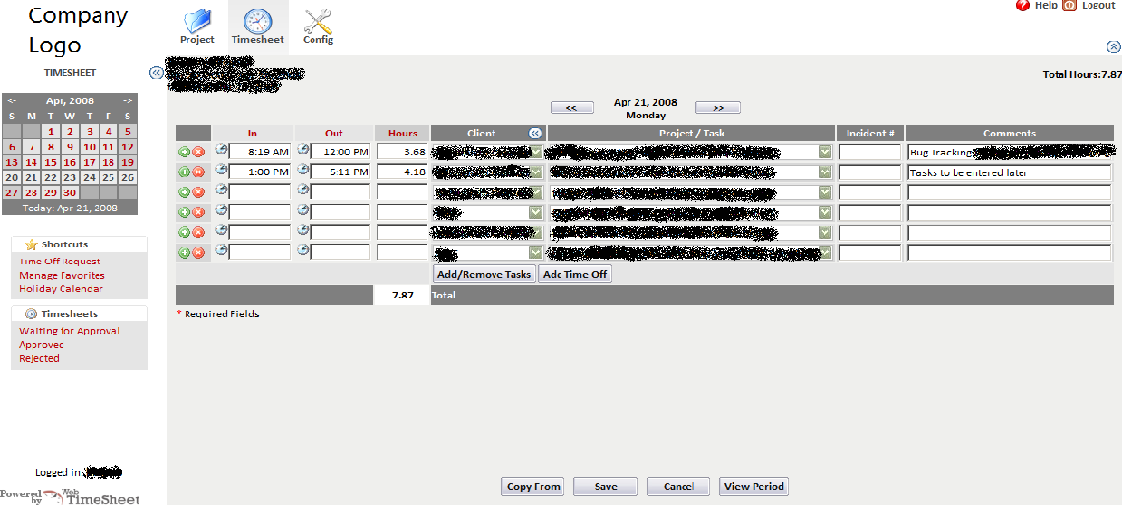Image resolution: width=1123 pixels, height=505 pixels.
Task: Open the Project section icon
Action: point(197,19)
